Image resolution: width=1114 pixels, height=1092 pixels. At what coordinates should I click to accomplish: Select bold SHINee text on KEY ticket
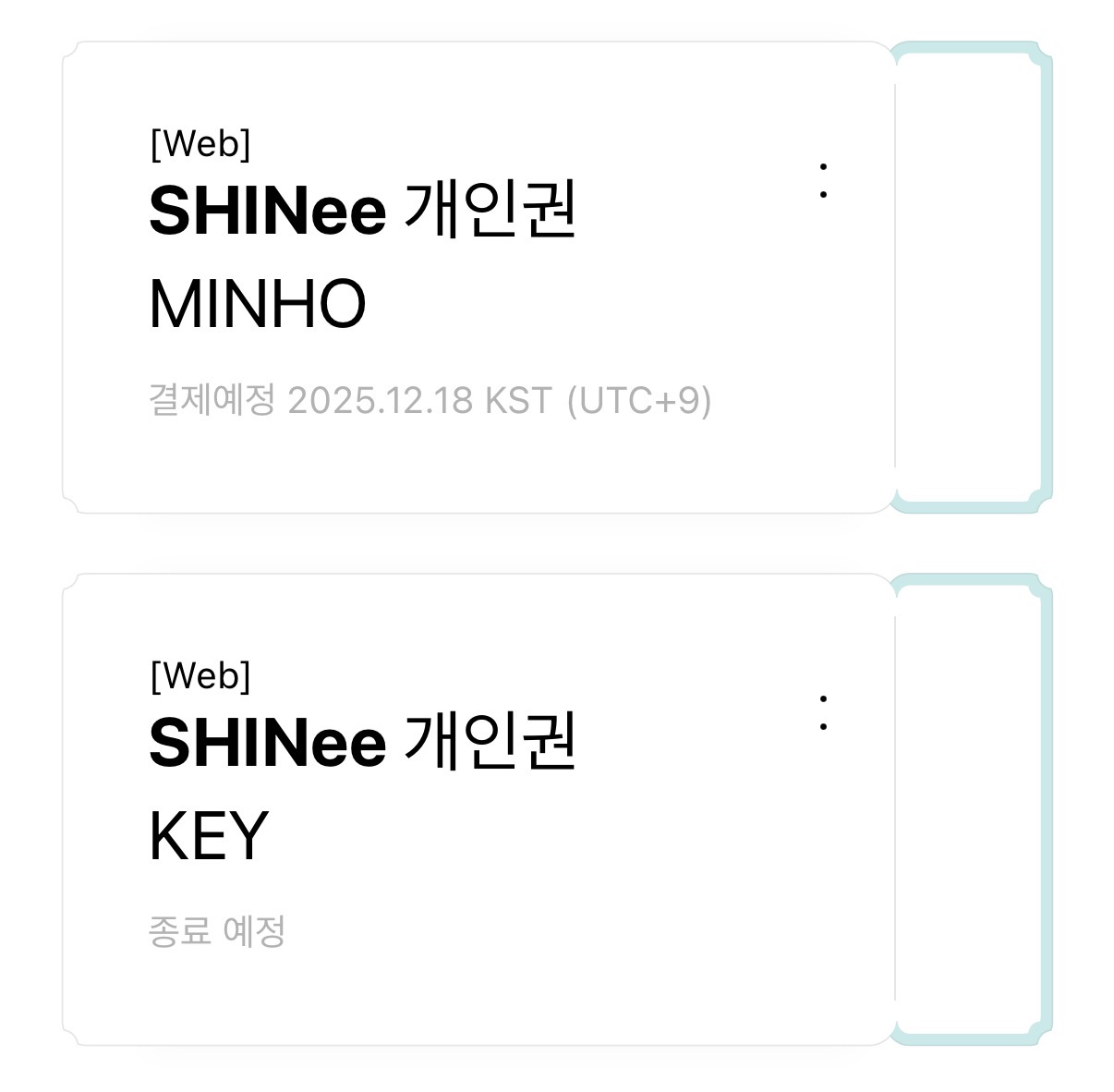coord(267,743)
